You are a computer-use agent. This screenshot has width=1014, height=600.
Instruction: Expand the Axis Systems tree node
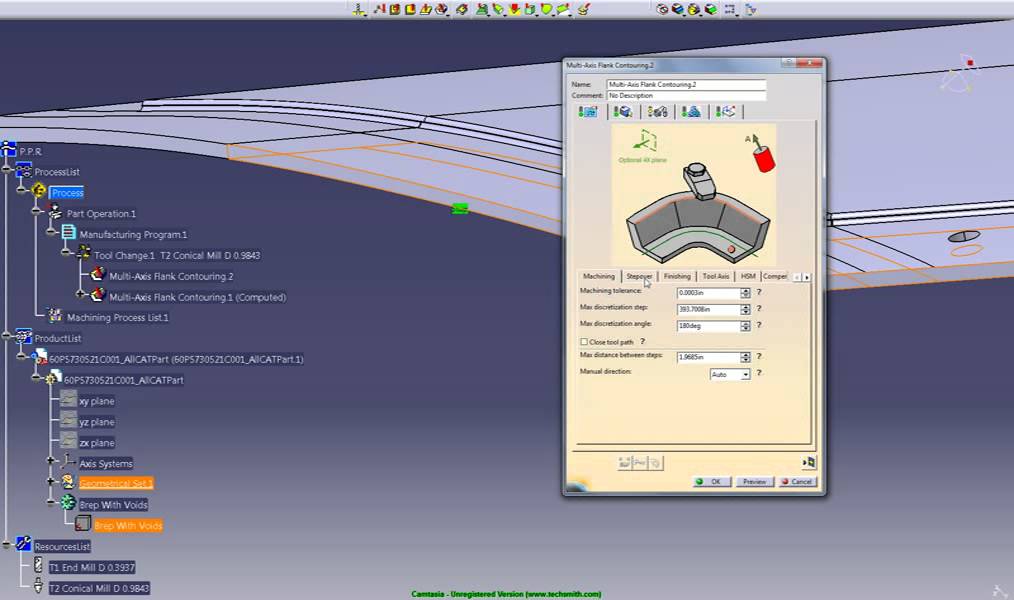point(52,462)
